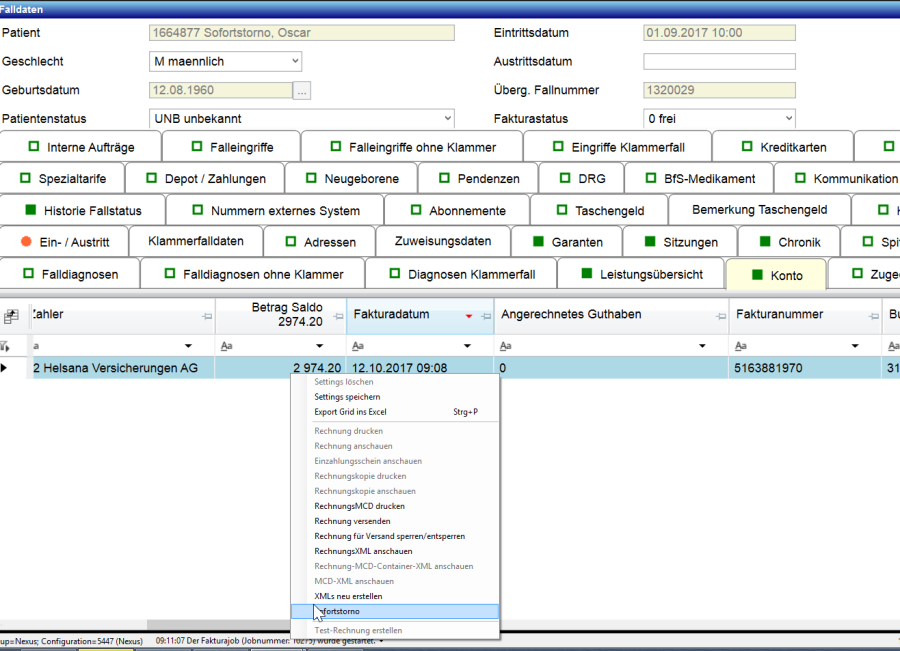900x651 pixels.
Task: Choose Sofortstorno from the context menu
Action: click(338, 611)
